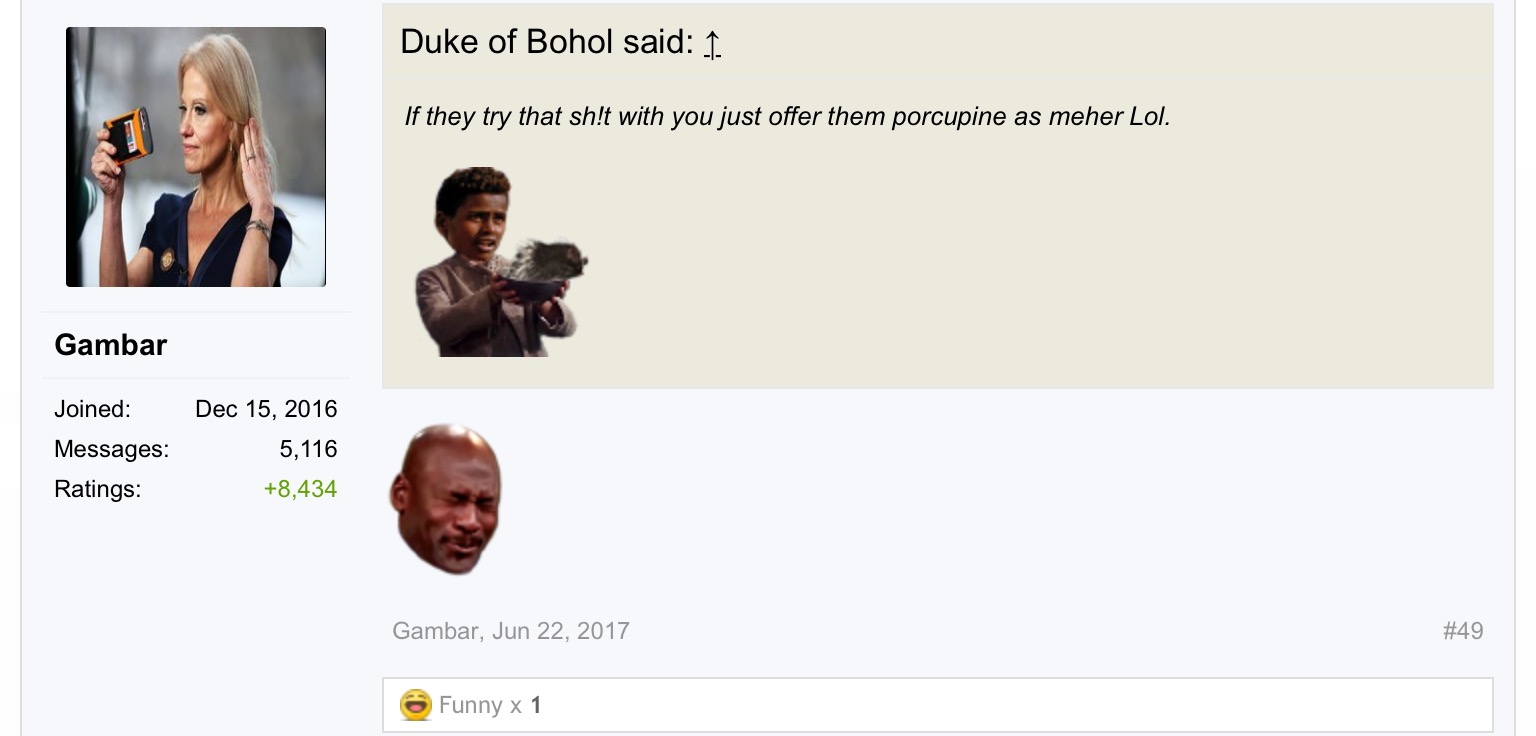Viewport: 1536px width, 736px height.
Task: Click the Funny smiley rating icon
Action: pos(415,705)
